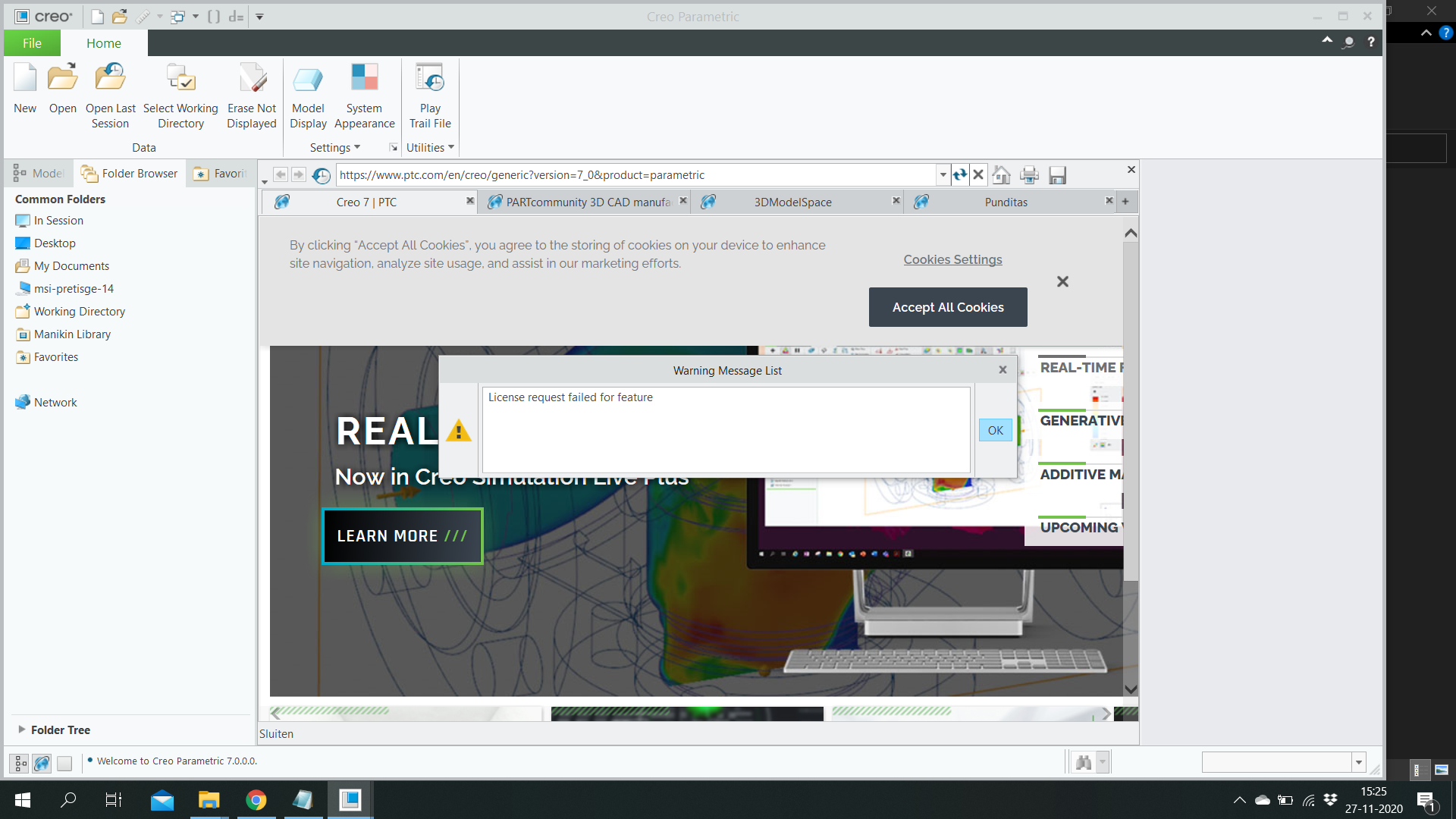The height and width of the screenshot is (819, 1456).
Task: Open Model Display settings
Action: click(x=308, y=79)
